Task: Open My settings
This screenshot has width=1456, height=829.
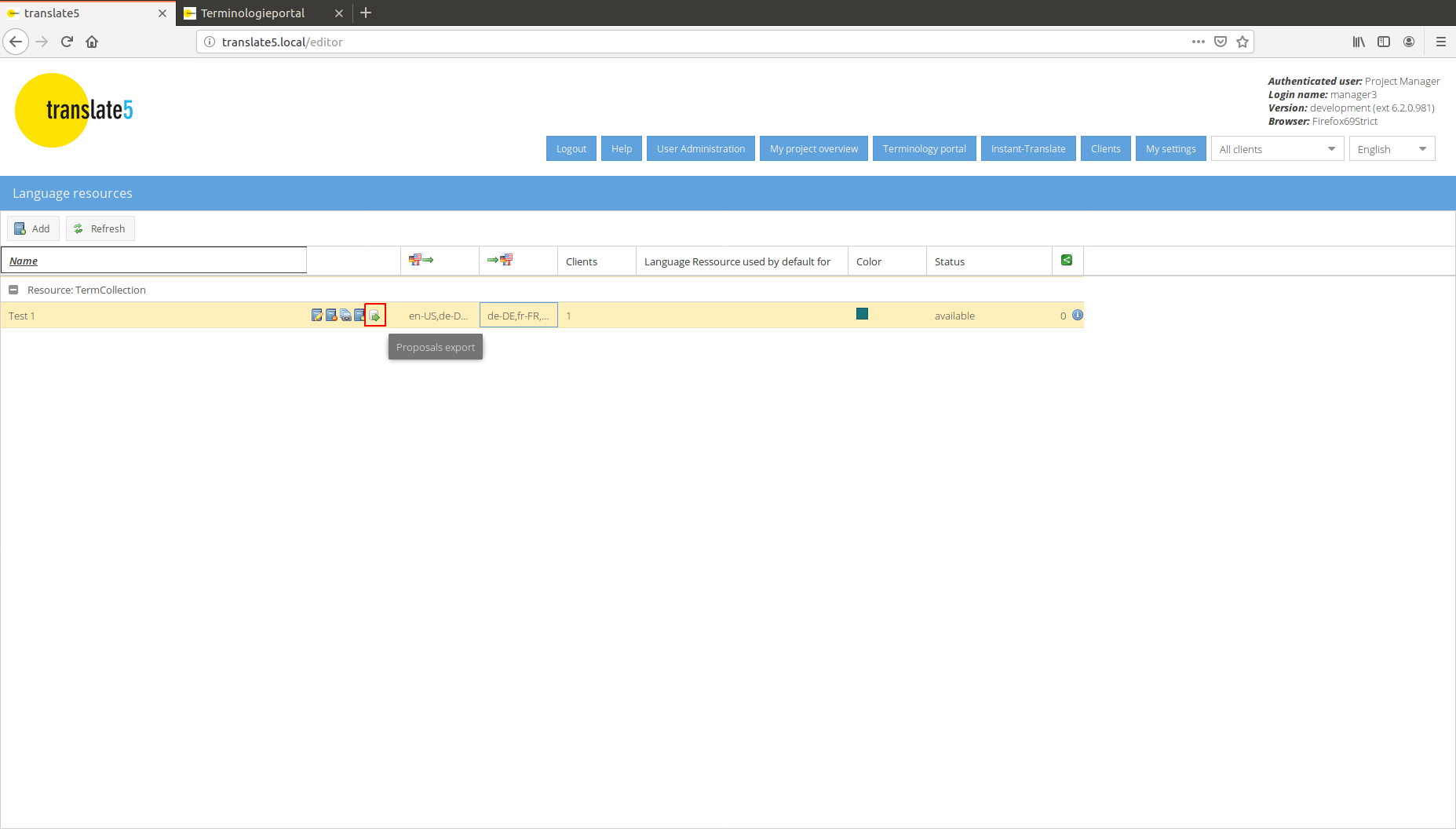Action: (x=1171, y=148)
